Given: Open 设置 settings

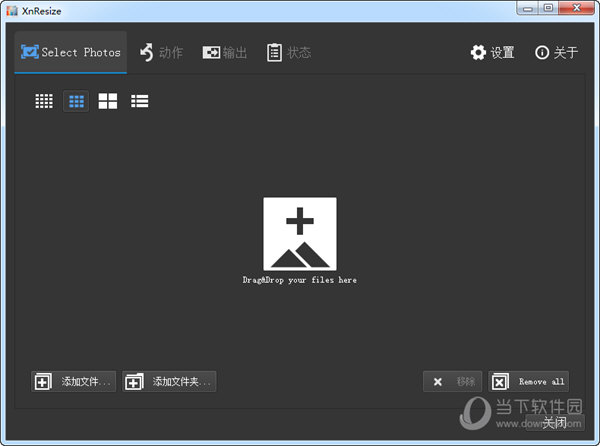Looking at the screenshot, I should [x=492, y=52].
